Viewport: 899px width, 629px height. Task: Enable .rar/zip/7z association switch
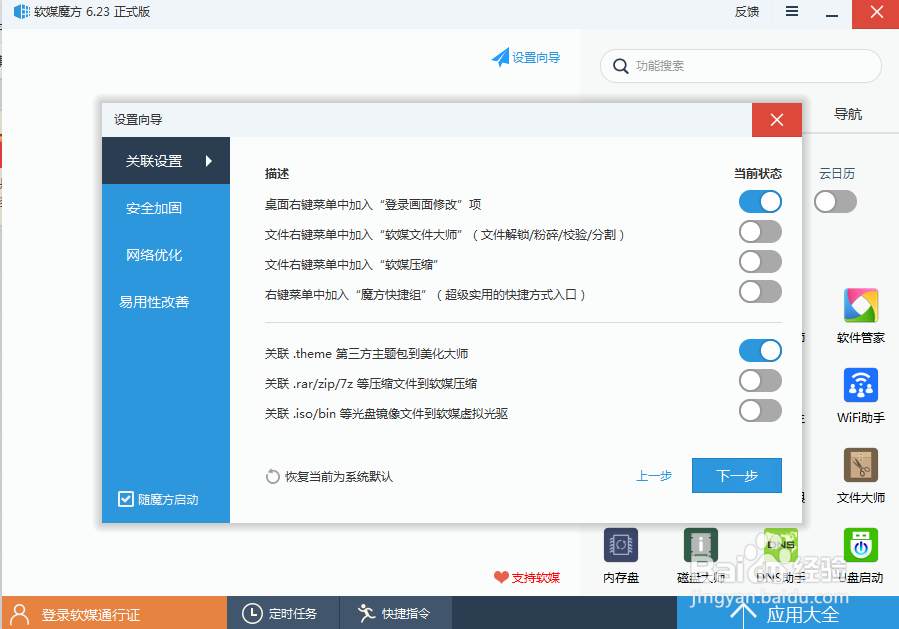point(760,381)
